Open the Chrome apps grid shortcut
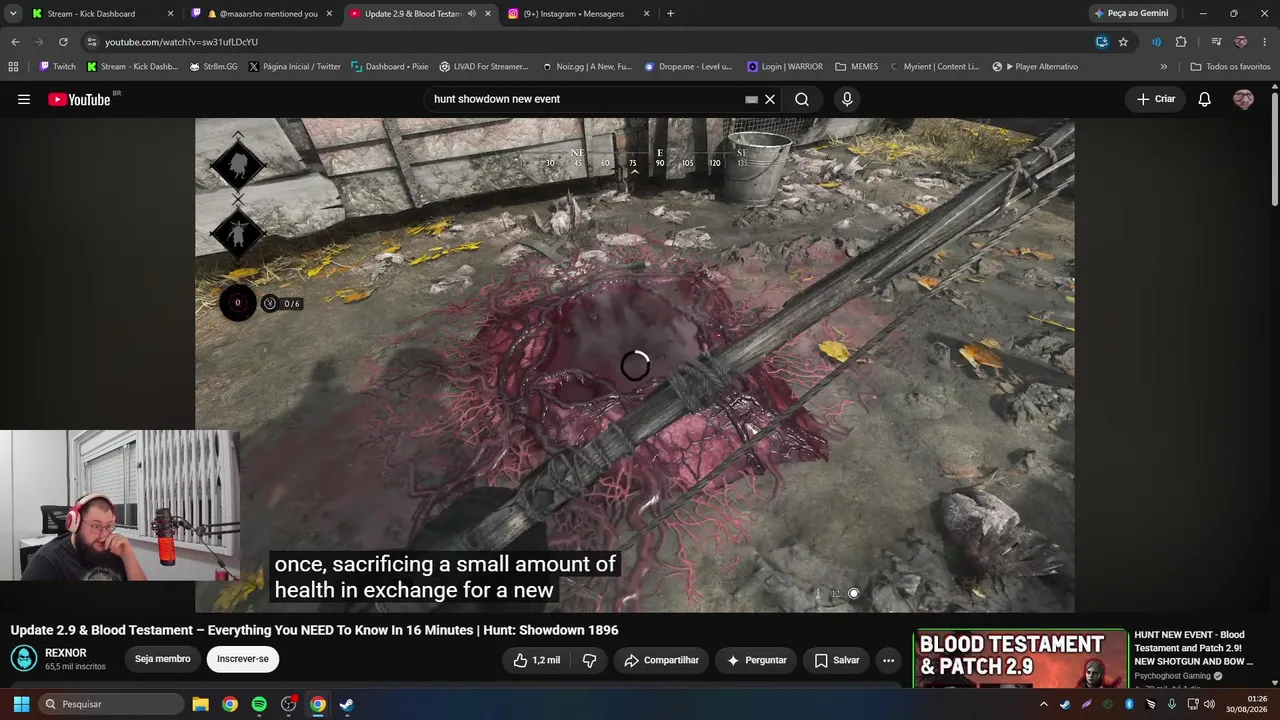Image resolution: width=1280 pixels, height=720 pixels. click(x=13, y=67)
